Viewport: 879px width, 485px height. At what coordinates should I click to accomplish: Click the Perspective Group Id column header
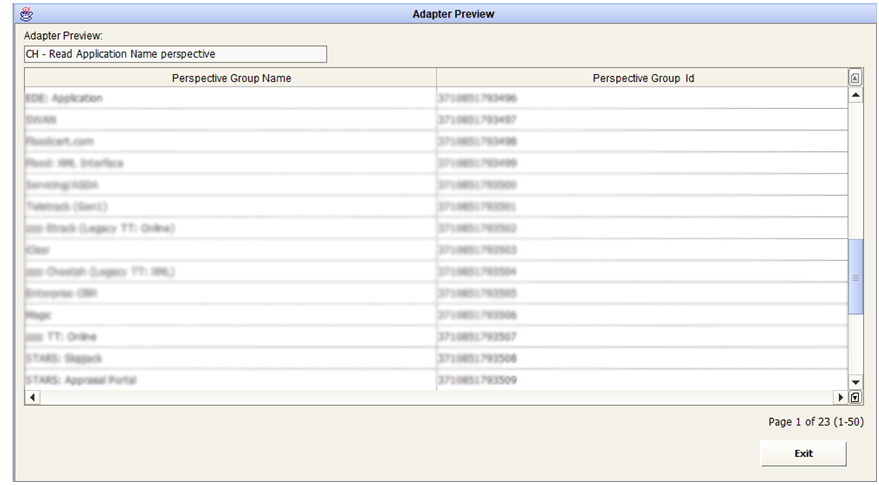click(642, 78)
